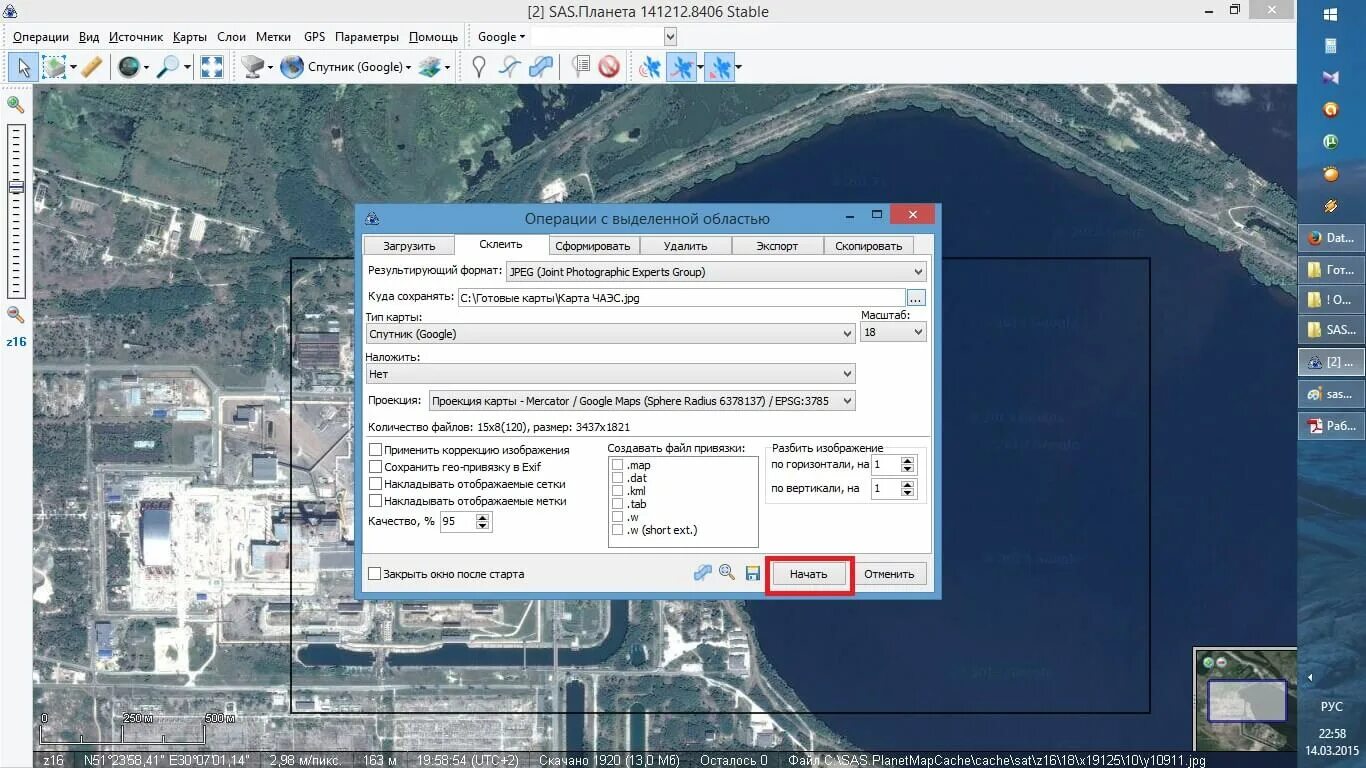
Task: Tick the .map georeference file checkbox
Action: click(617, 465)
